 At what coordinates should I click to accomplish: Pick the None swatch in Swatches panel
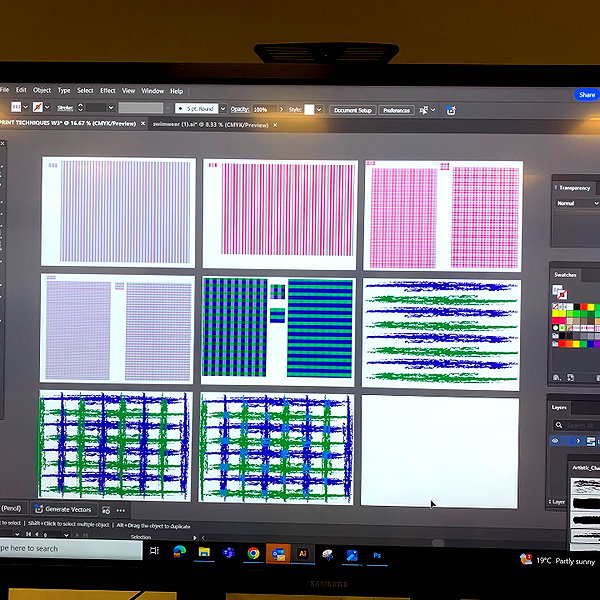(556, 307)
